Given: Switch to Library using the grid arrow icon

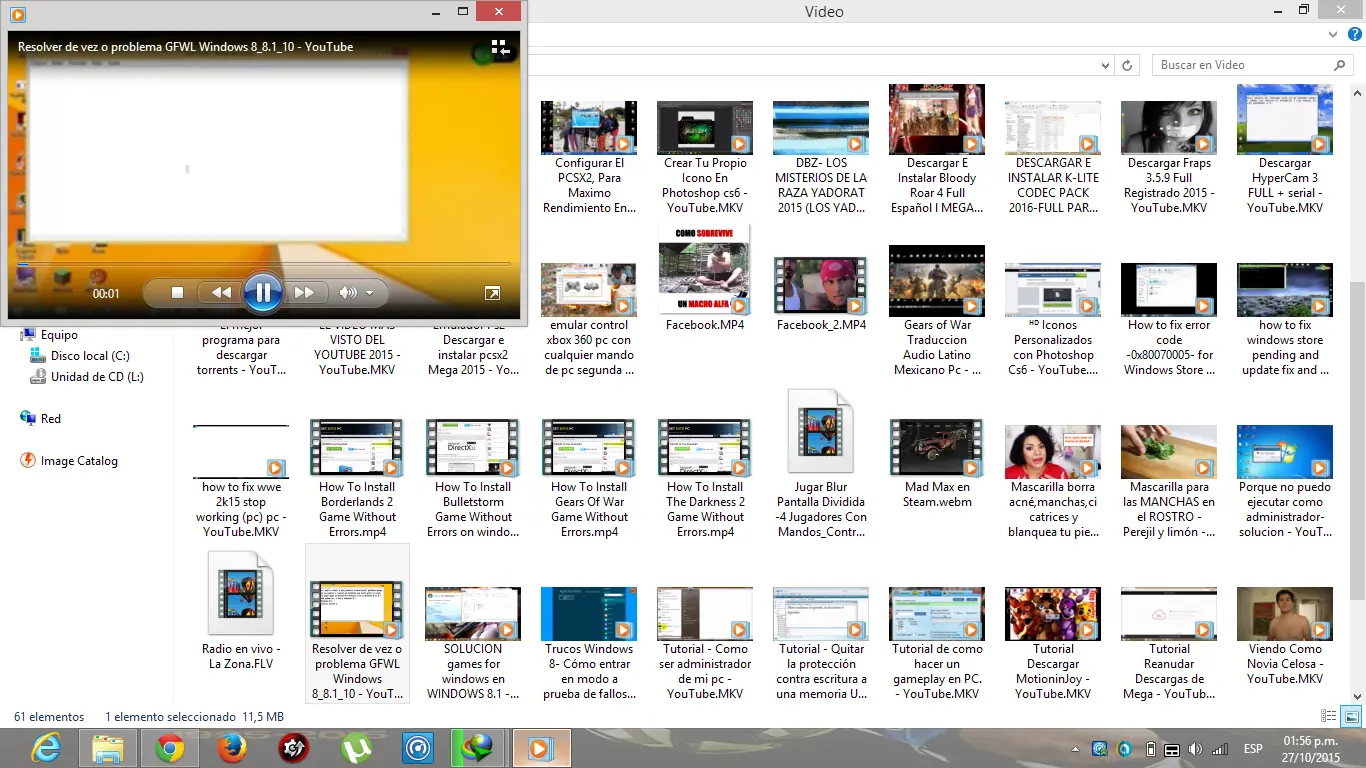Looking at the screenshot, I should pyautogui.click(x=501, y=47).
